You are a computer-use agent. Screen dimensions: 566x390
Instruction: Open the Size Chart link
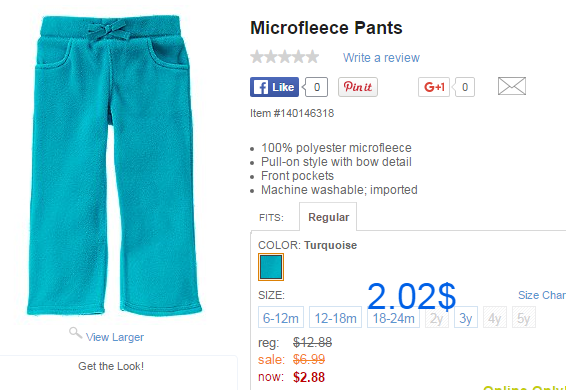[542, 295]
